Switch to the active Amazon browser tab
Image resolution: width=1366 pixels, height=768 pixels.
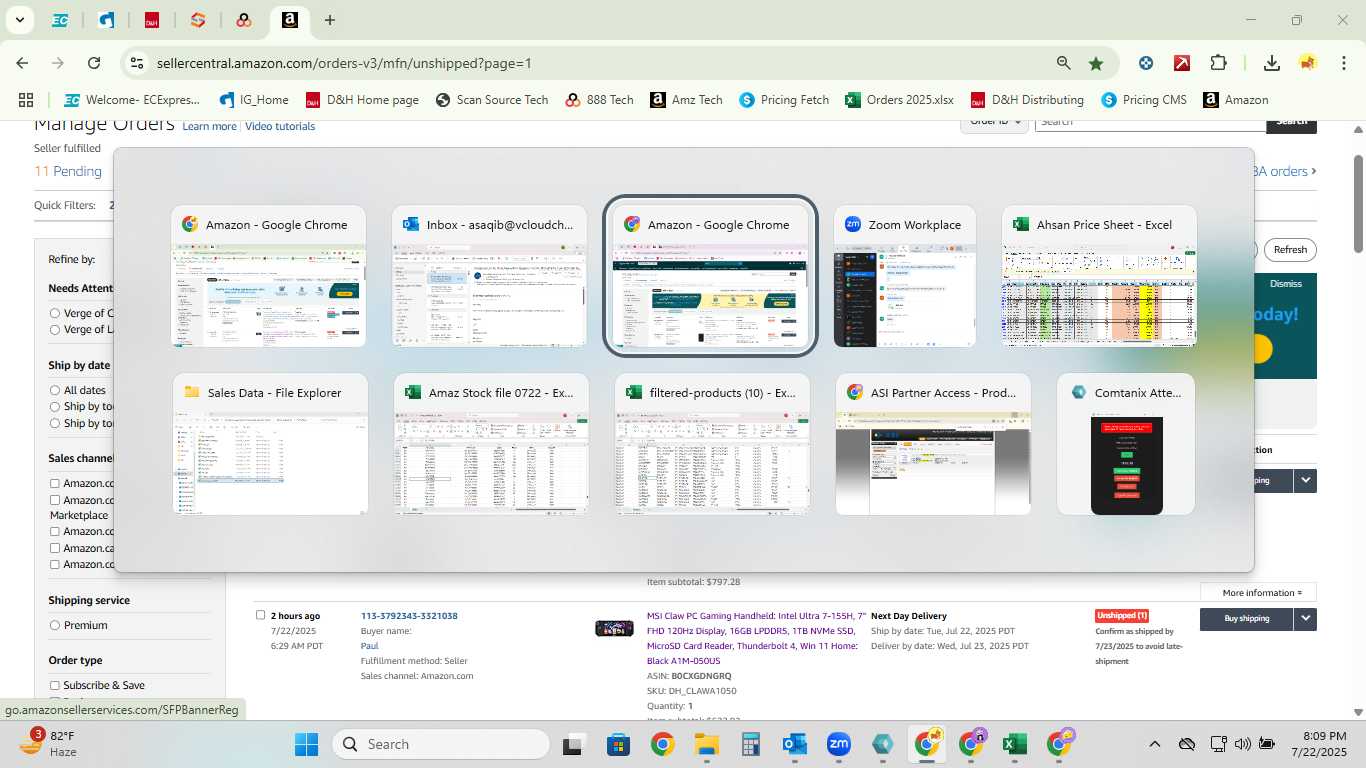point(289,20)
